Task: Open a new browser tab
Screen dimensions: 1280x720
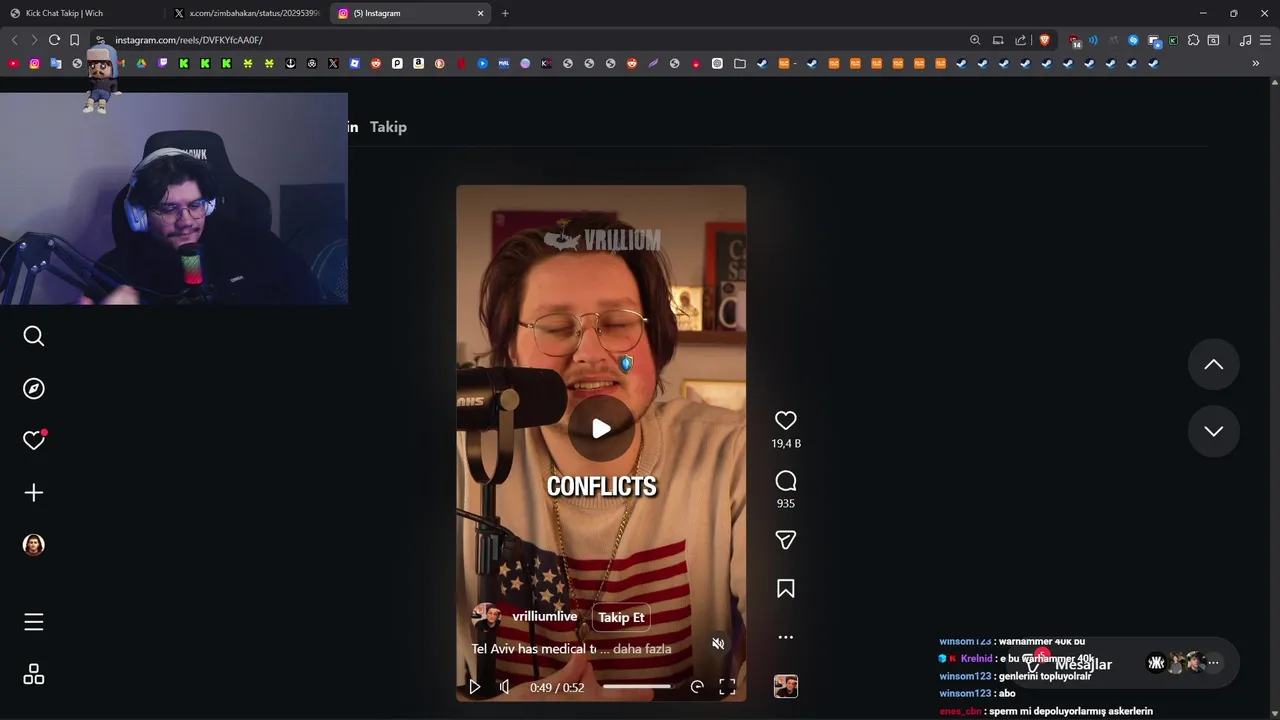Action: [x=505, y=13]
